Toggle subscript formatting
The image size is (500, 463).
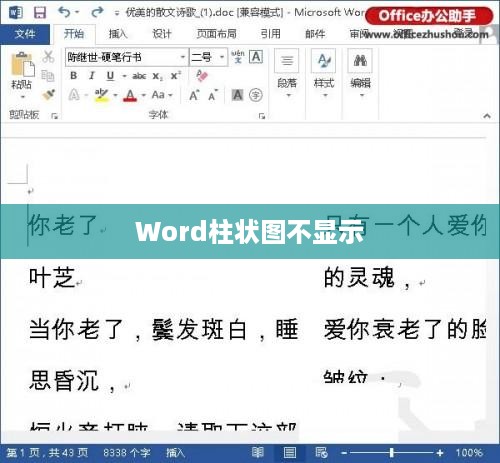point(158,76)
